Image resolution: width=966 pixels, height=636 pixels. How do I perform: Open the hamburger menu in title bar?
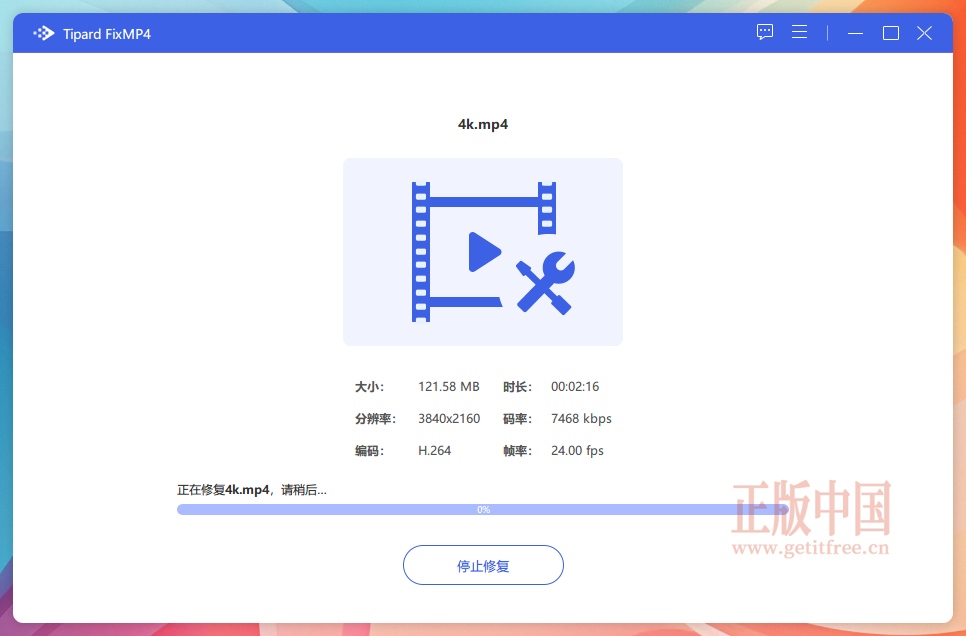pyautogui.click(x=799, y=32)
